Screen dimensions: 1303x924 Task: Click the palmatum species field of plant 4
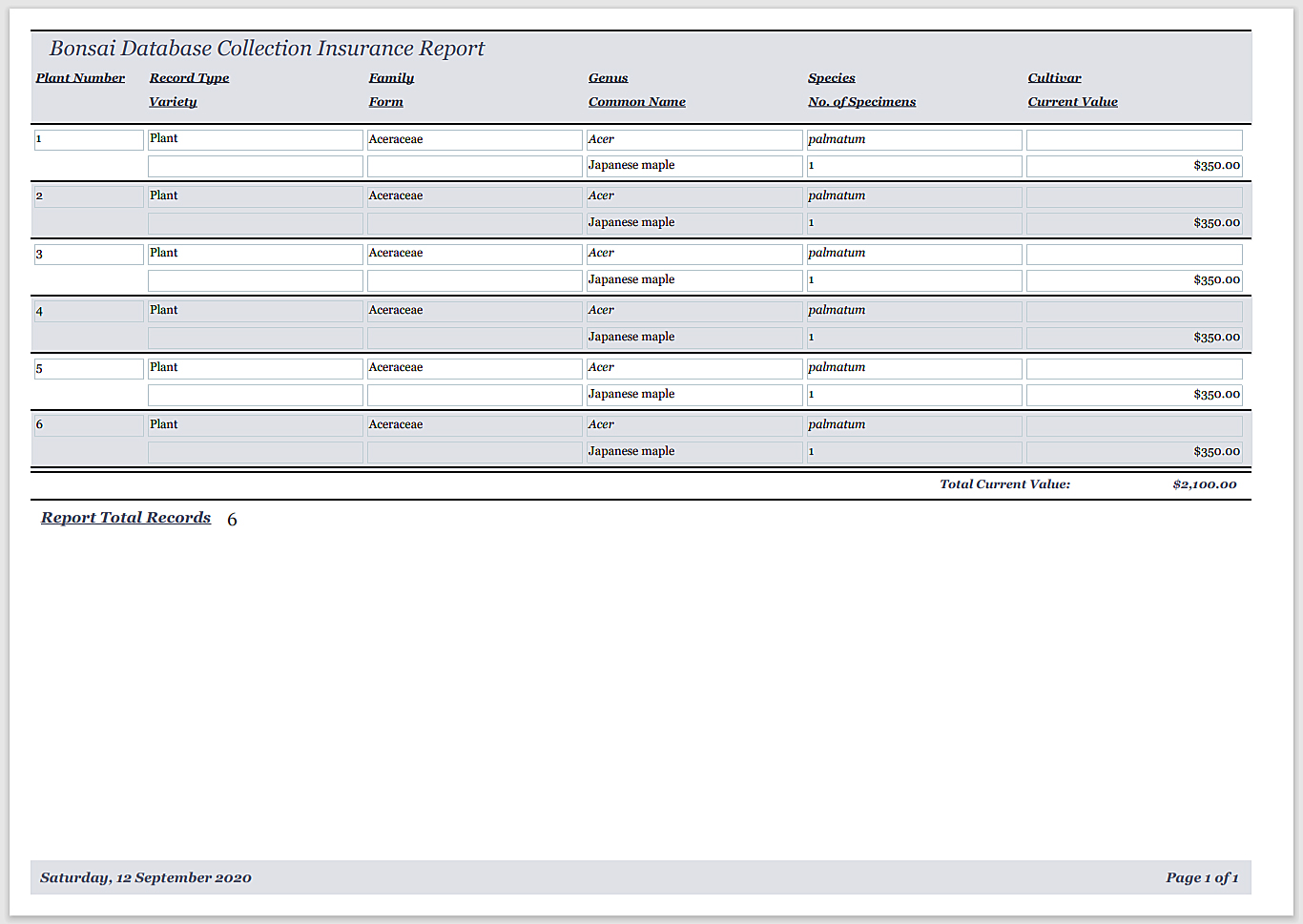[x=915, y=311]
